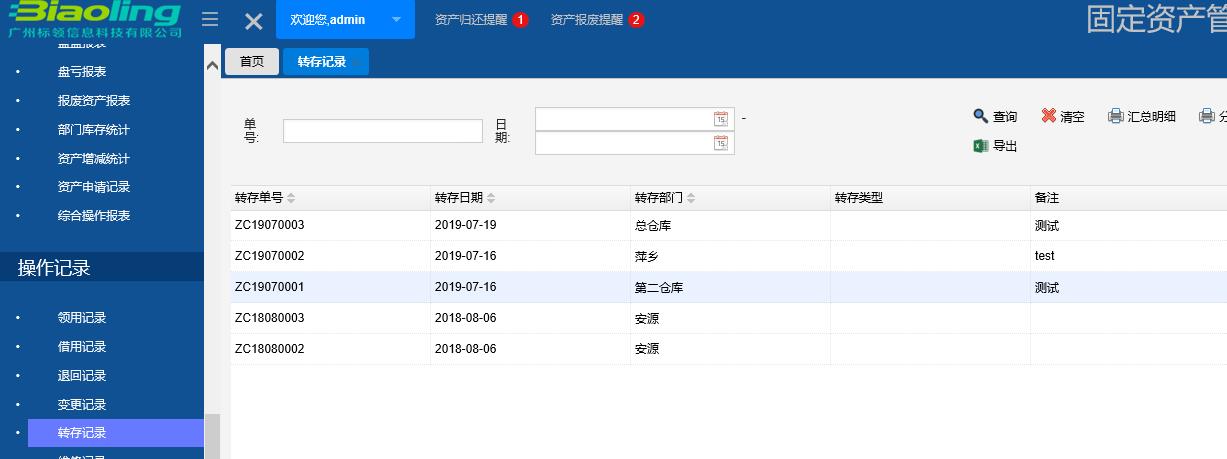Sort table by 转存日期 column
The image size is (1227, 459).
coord(464,198)
